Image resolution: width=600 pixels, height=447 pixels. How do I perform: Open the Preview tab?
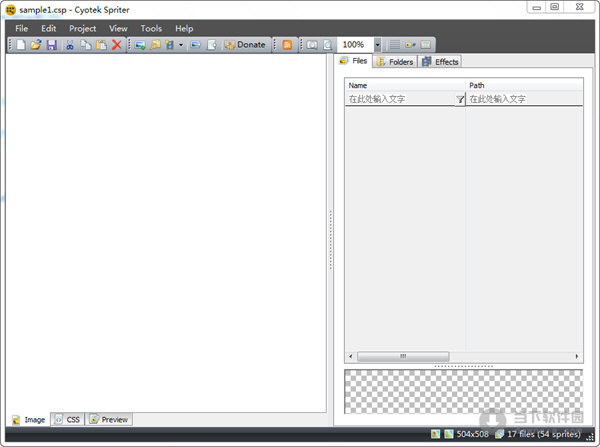[109, 420]
